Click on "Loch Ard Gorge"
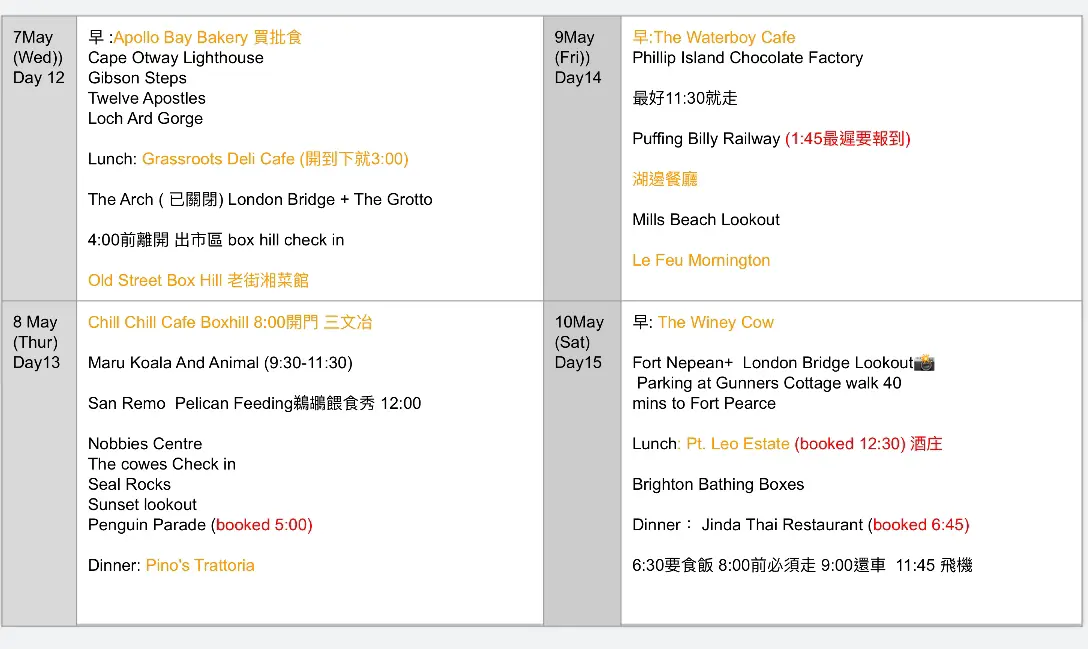Screen dimensions: 1088x649 tap(146, 119)
